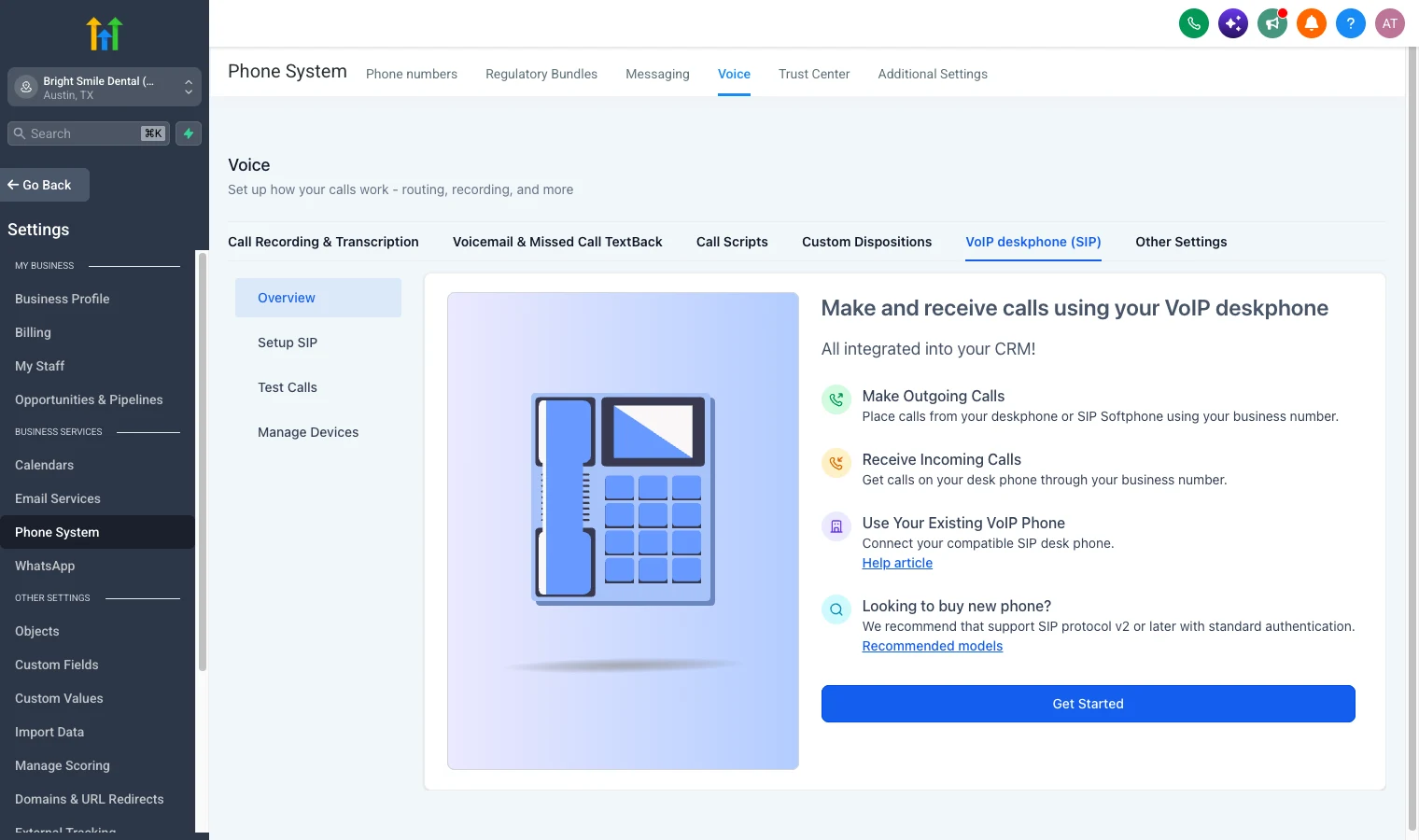The image size is (1419, 840).
Task: Open the blue help question mark
Action: pos(1351,23)
